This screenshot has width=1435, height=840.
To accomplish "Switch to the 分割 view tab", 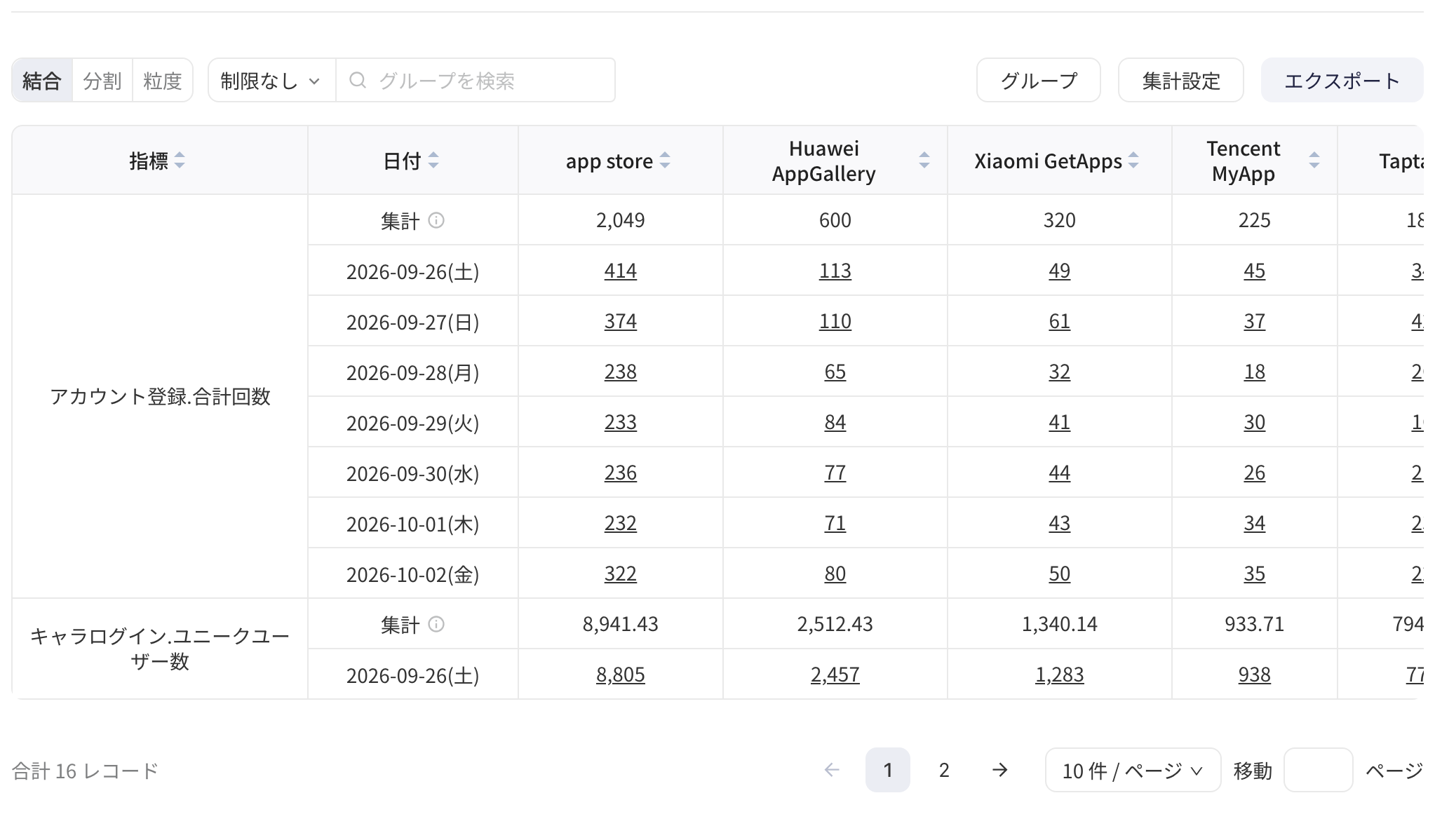I will 102,80.
